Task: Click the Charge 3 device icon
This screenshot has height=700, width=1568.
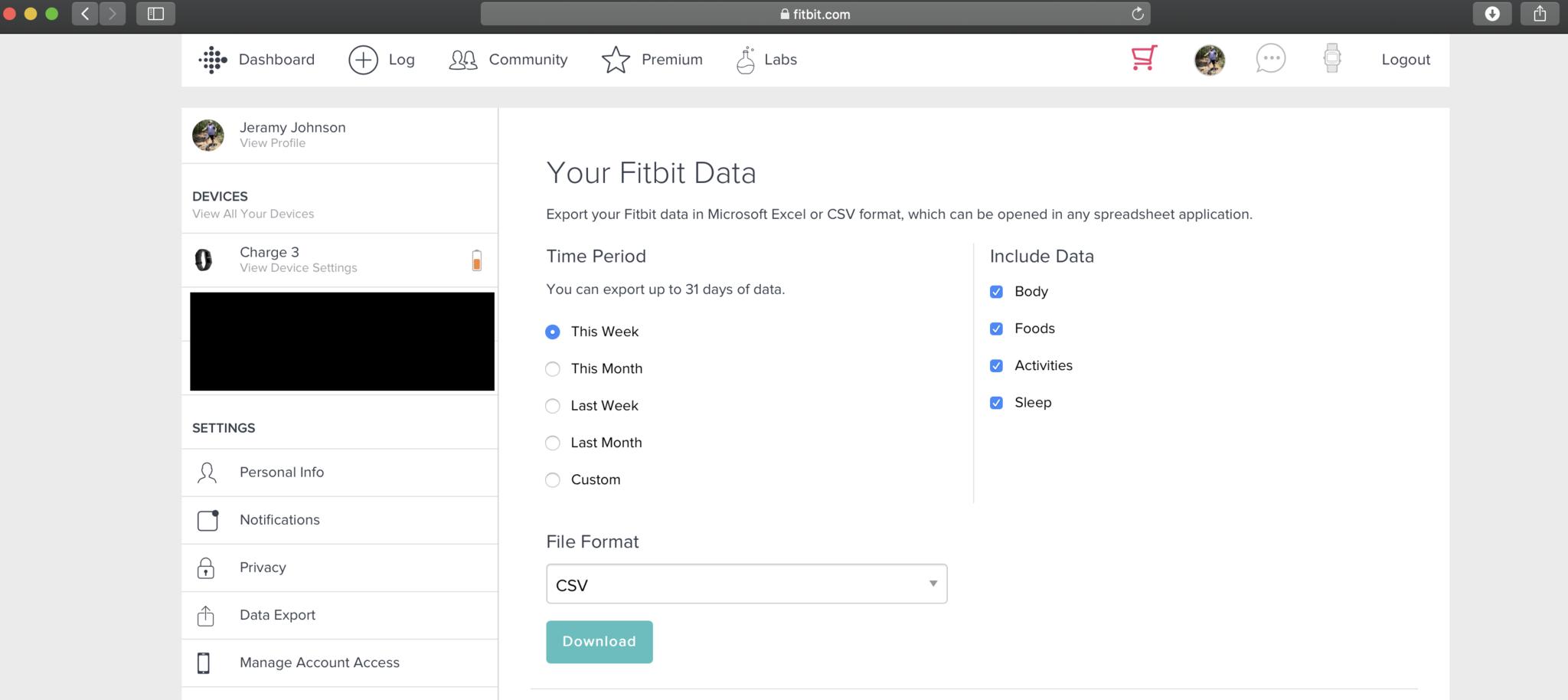Action: [204, 260]
